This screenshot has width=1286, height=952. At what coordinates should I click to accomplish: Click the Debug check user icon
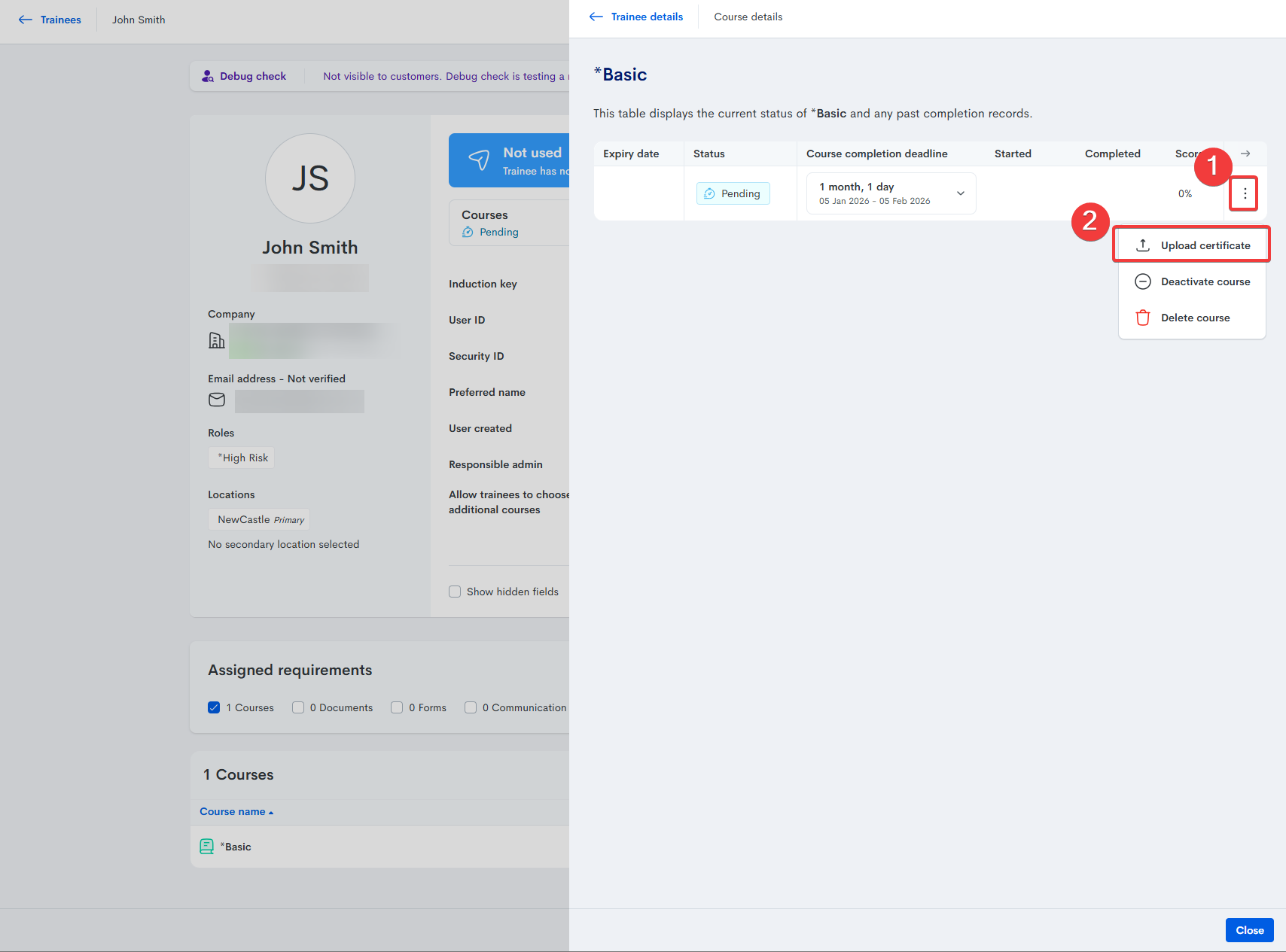pos(208,76)
